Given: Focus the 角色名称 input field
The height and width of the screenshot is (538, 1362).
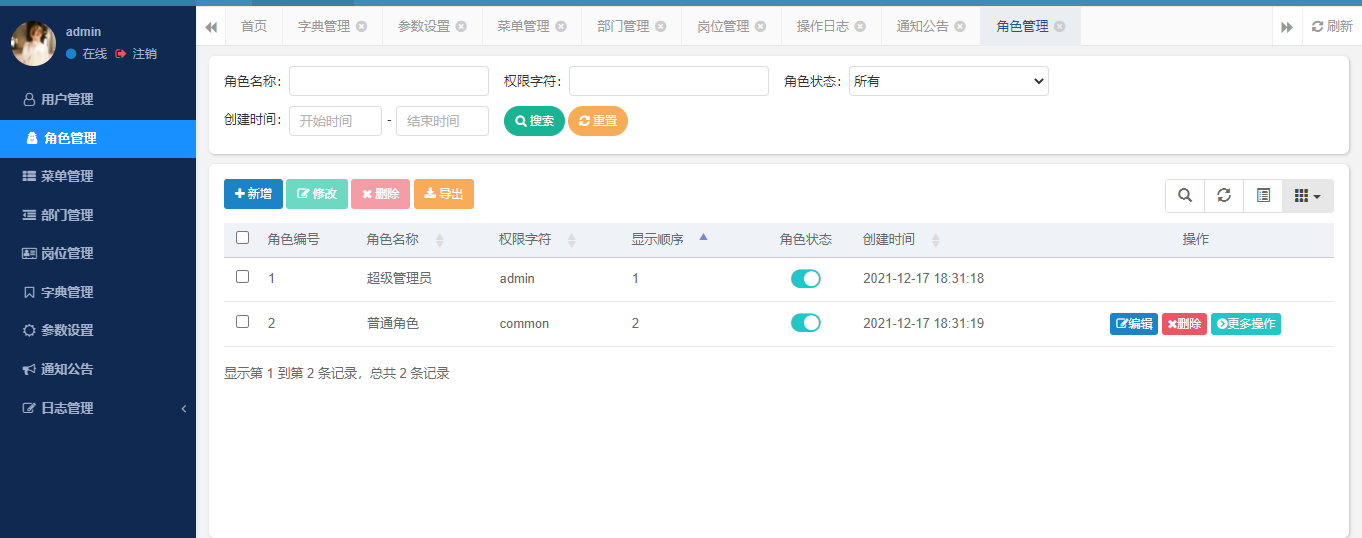Looking at the screenshot, I should click(x=389, y=81).
